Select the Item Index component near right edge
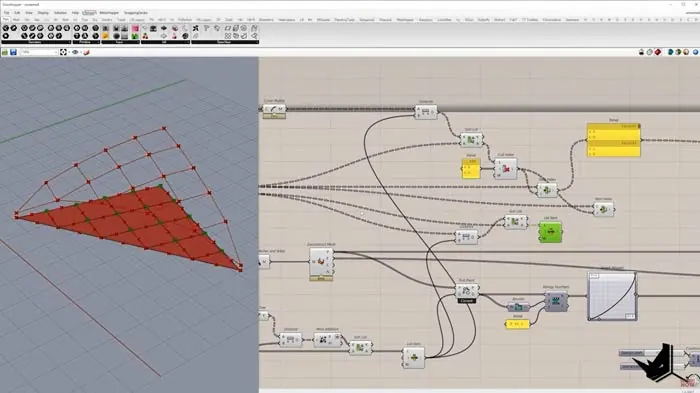The width and height of the screenshot is (700, 393). (604, 209)
